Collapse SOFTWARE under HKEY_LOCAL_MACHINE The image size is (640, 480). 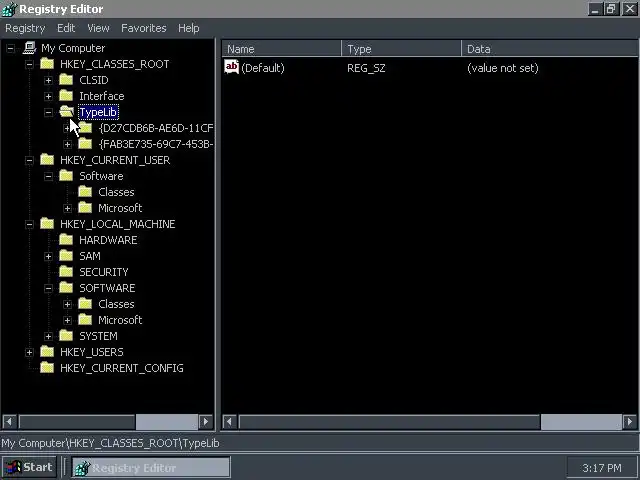pyautogui.click(x=48, y=288)
